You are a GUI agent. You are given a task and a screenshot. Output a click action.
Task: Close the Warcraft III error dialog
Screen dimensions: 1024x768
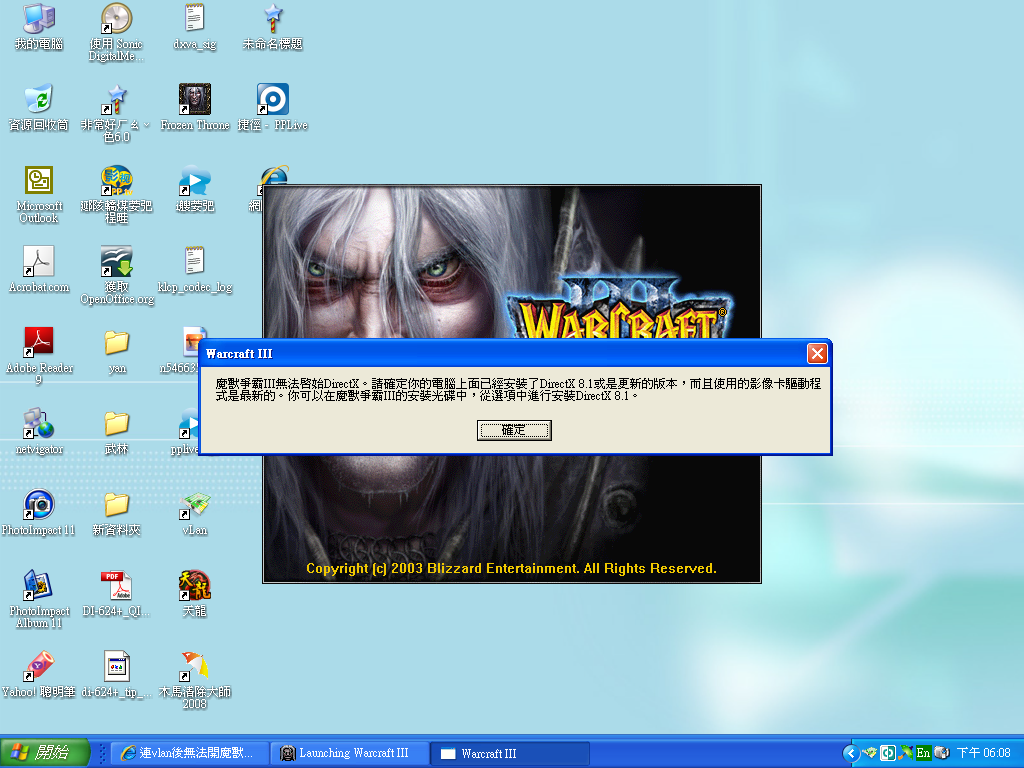click(x=817, y=353)
